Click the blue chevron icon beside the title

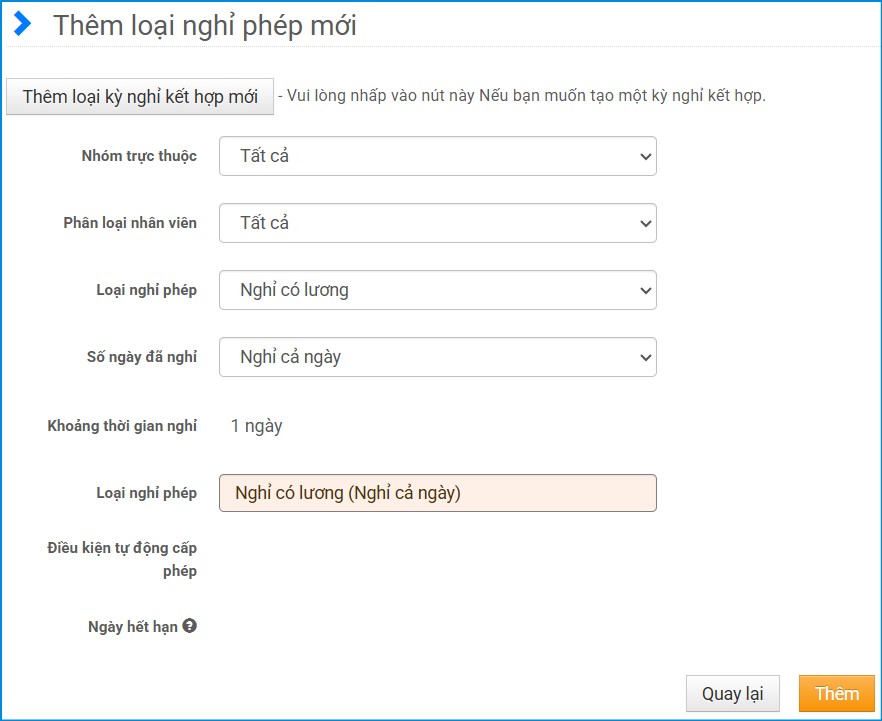pos(22,25)
